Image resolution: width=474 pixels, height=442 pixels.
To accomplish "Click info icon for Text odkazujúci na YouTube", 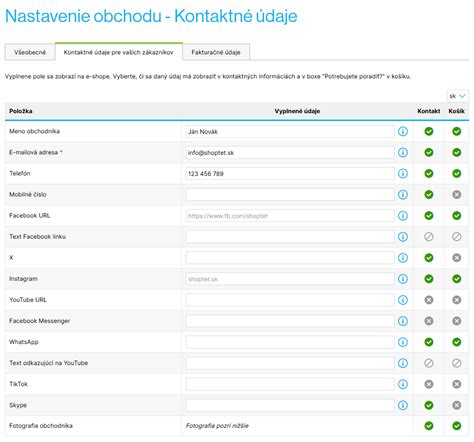I will coord(403,363).
